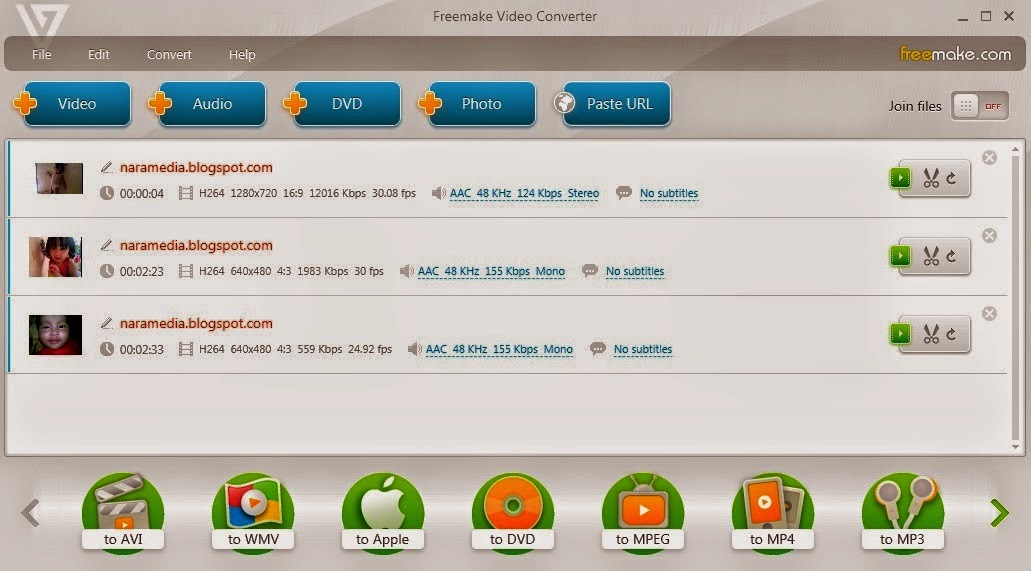Screen dimensions: 1031x571
Task: Click the file list scrollbar down arrow
Action: tap(1016, 447)
